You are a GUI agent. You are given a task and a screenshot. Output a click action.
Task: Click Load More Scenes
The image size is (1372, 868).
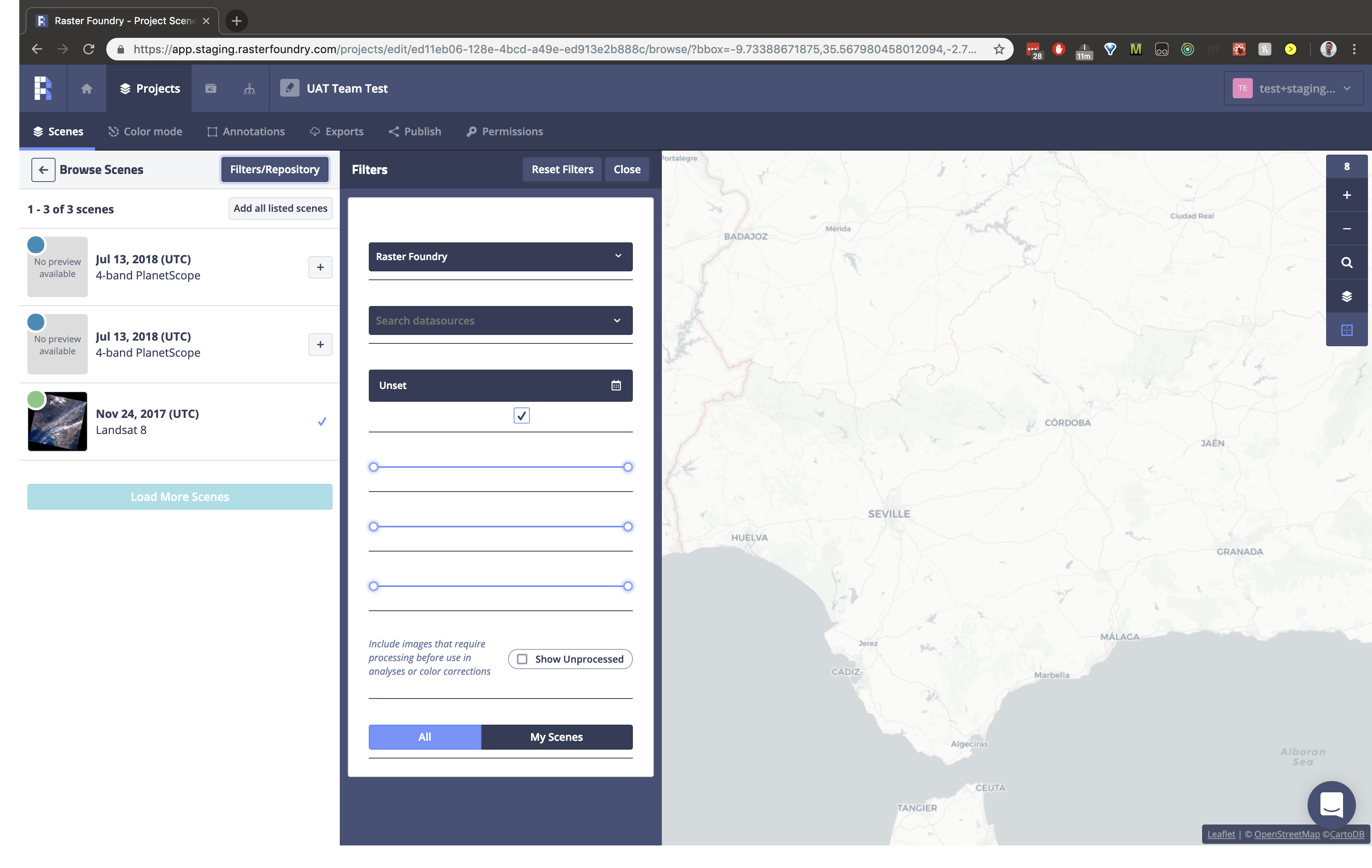[180, 496]
